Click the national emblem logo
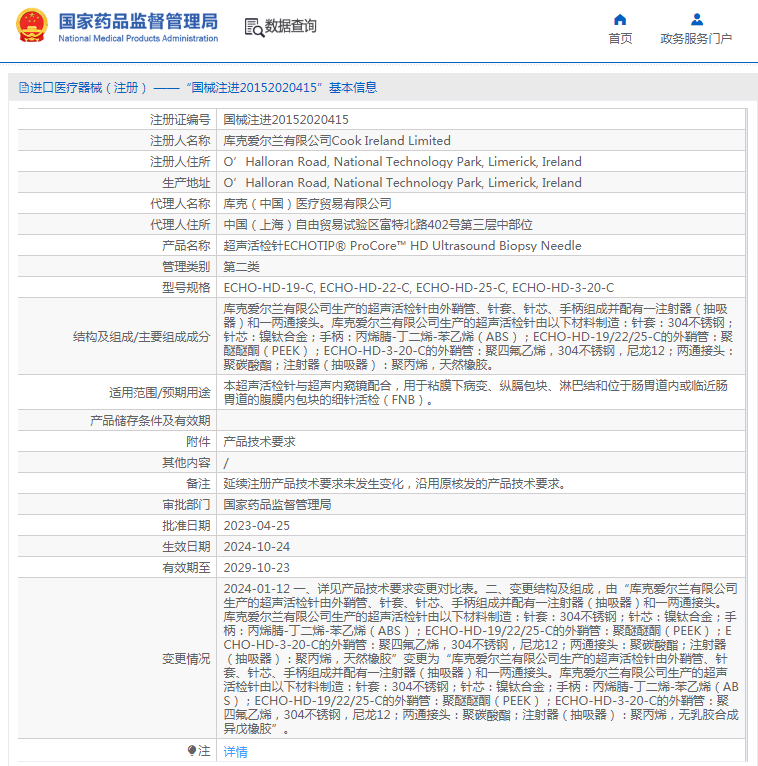 click(32, 25)
